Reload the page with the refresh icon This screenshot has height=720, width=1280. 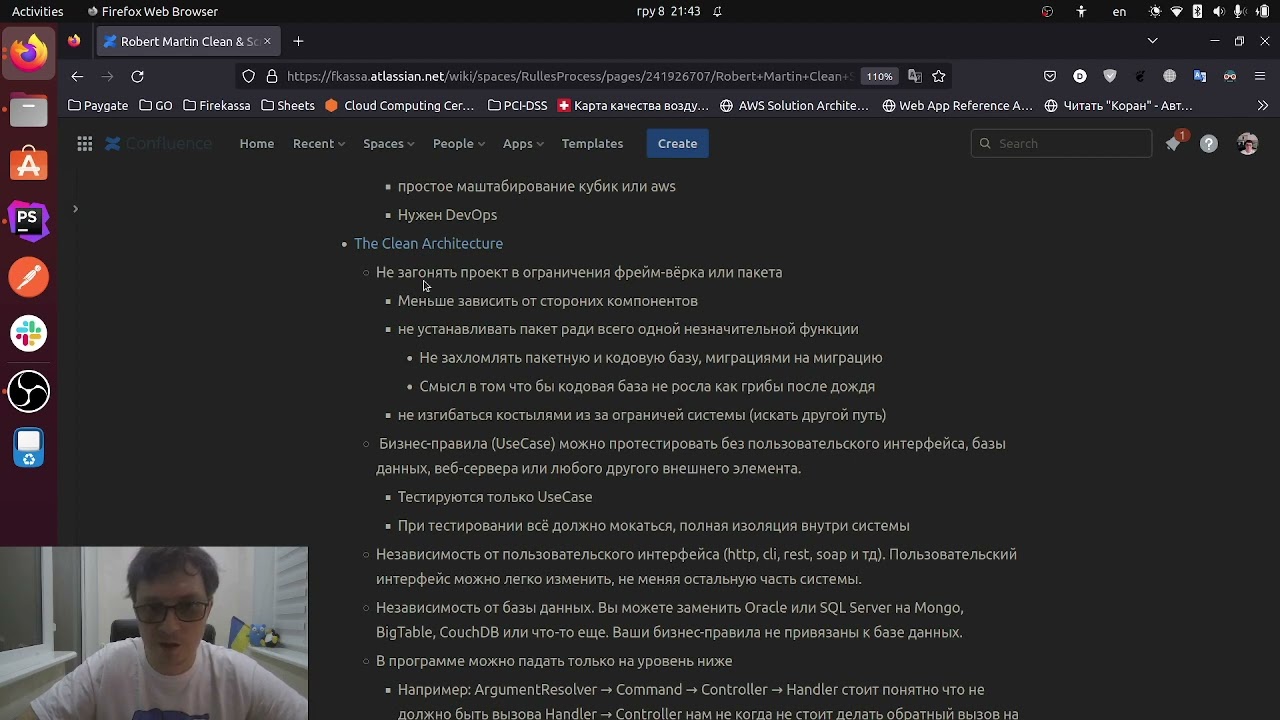[137, 76]
